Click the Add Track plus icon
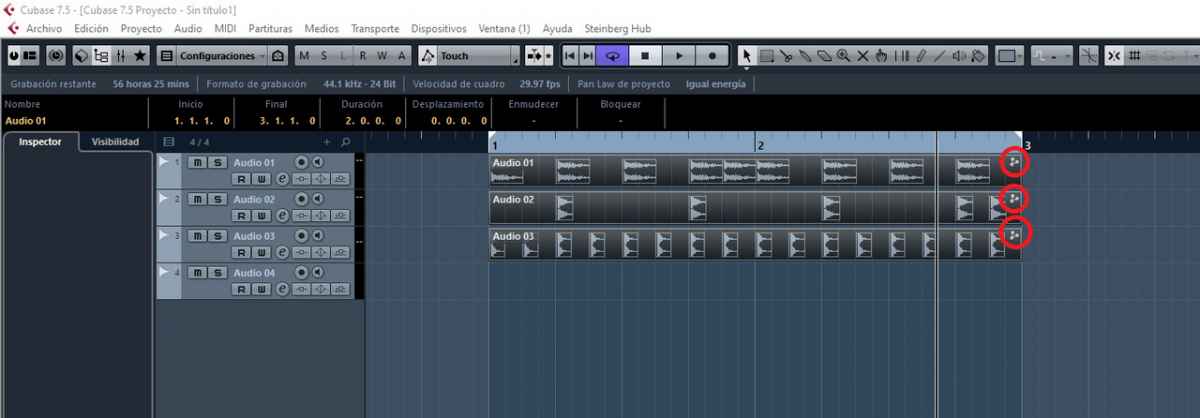 tap(326, 142)
